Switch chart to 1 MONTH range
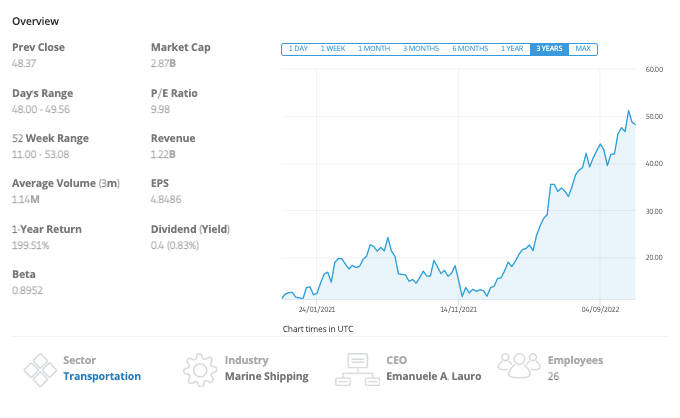 tap(373, 49)
